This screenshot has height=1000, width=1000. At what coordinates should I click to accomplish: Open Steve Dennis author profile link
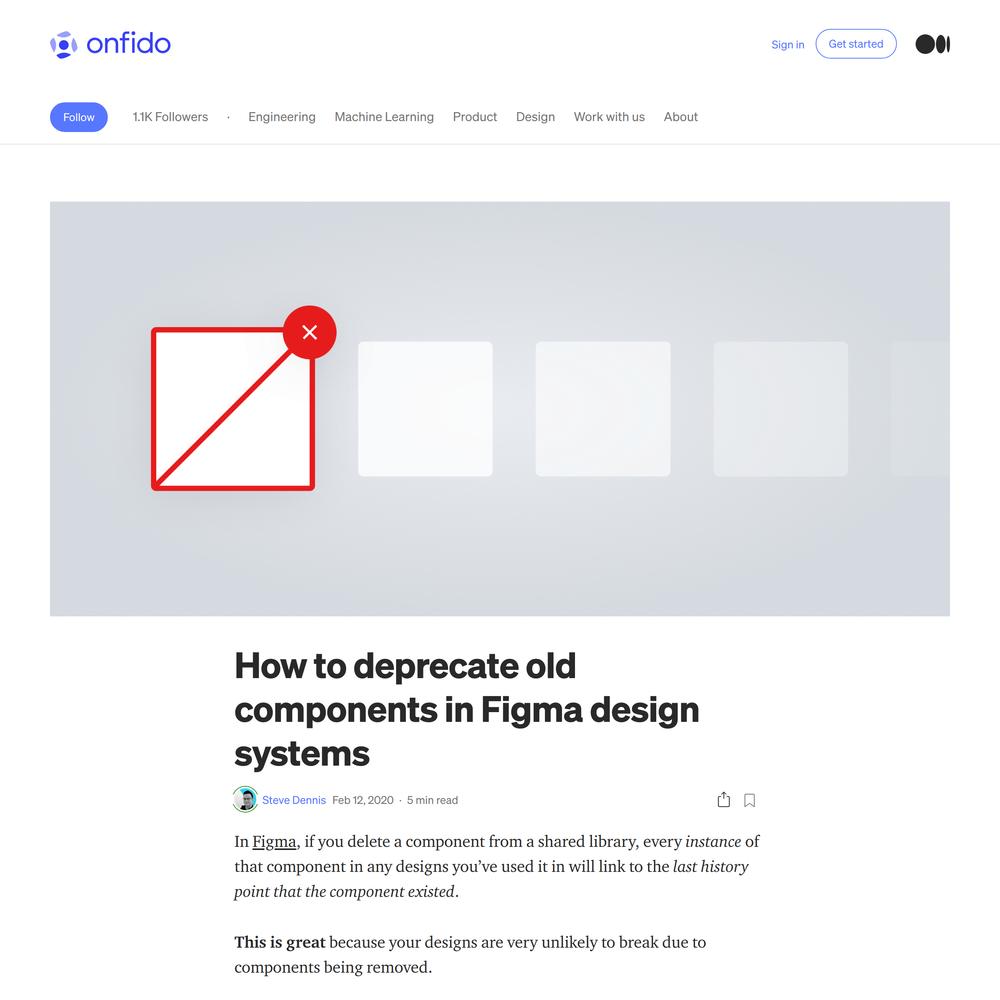coord(294,800)
